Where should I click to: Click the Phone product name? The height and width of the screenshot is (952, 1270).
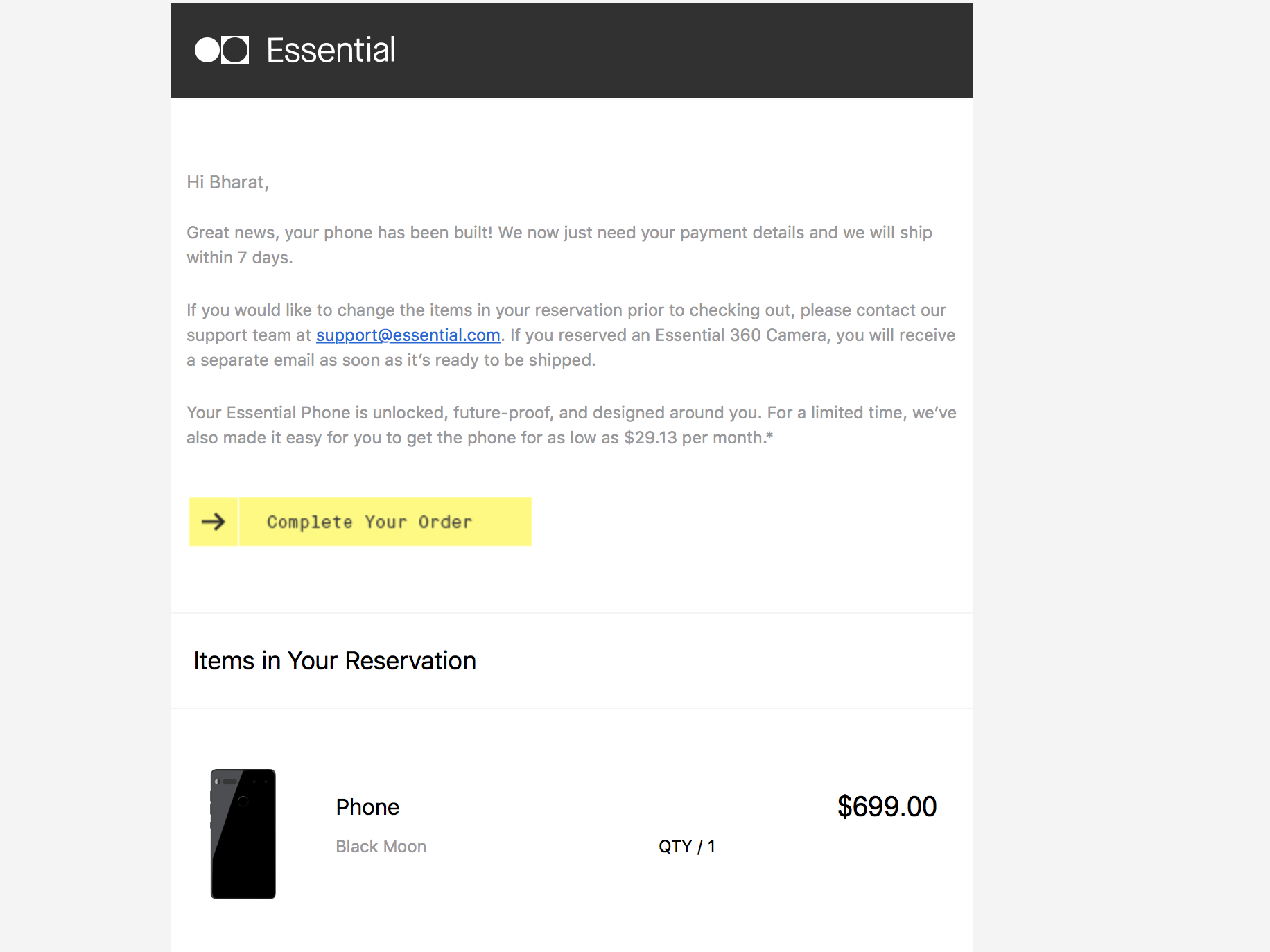tap(367, 807)
